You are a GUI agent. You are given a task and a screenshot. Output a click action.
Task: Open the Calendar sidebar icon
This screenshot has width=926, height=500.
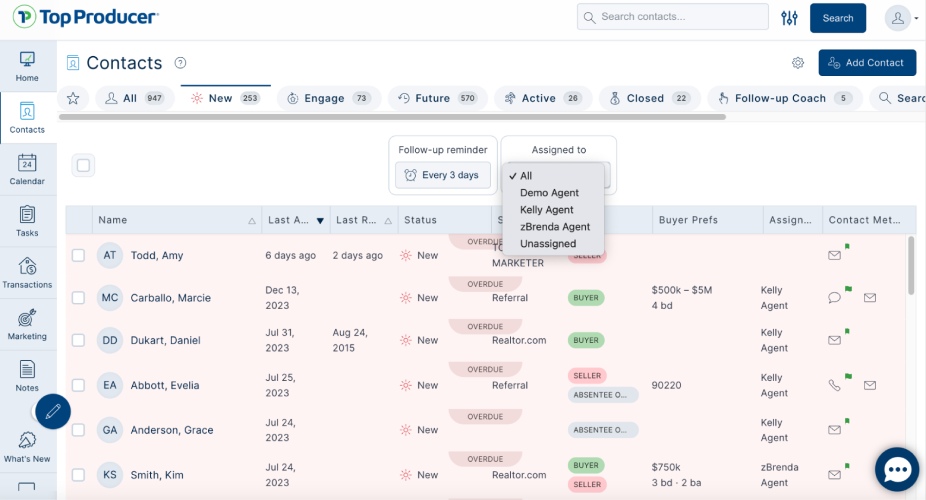pyautogui.click(x=27, y=169)
